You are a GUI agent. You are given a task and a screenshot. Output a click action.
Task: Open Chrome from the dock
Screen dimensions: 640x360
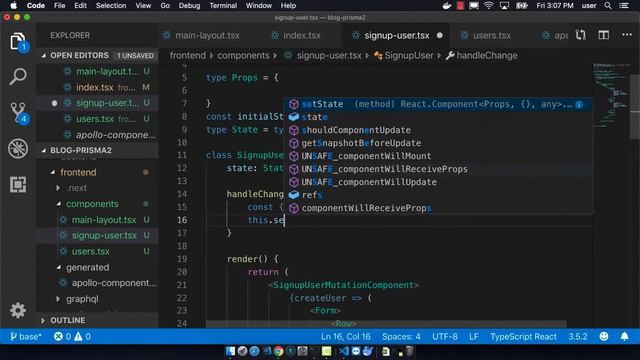click(279, 351)
